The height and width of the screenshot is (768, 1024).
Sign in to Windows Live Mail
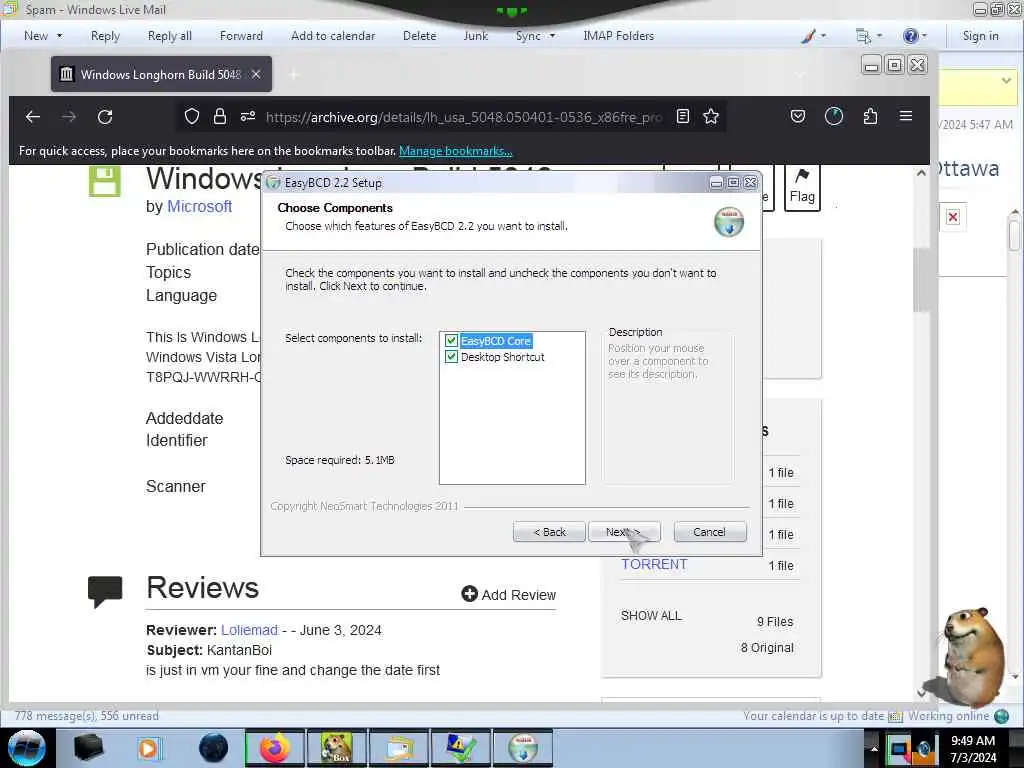coord(980,36)
